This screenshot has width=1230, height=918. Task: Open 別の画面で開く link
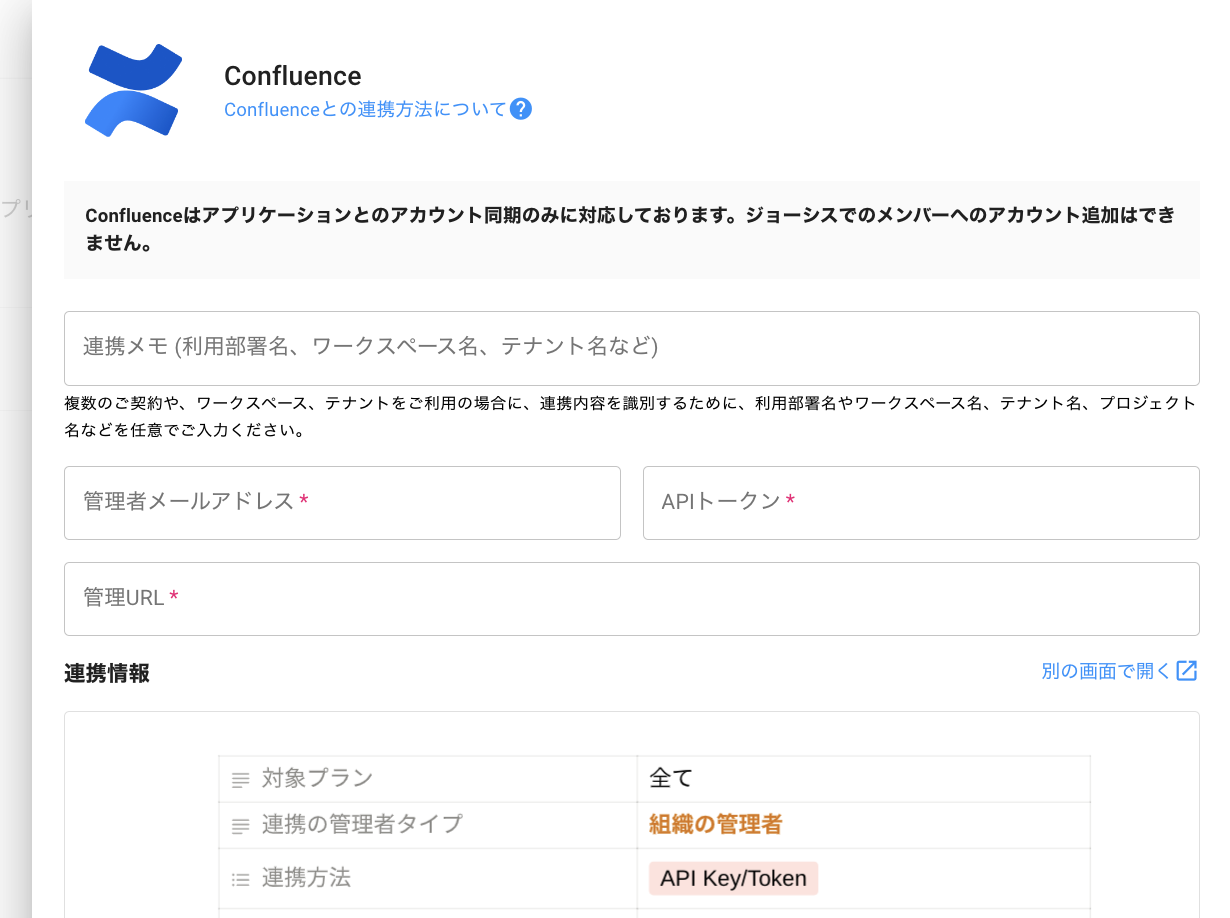1105,671
